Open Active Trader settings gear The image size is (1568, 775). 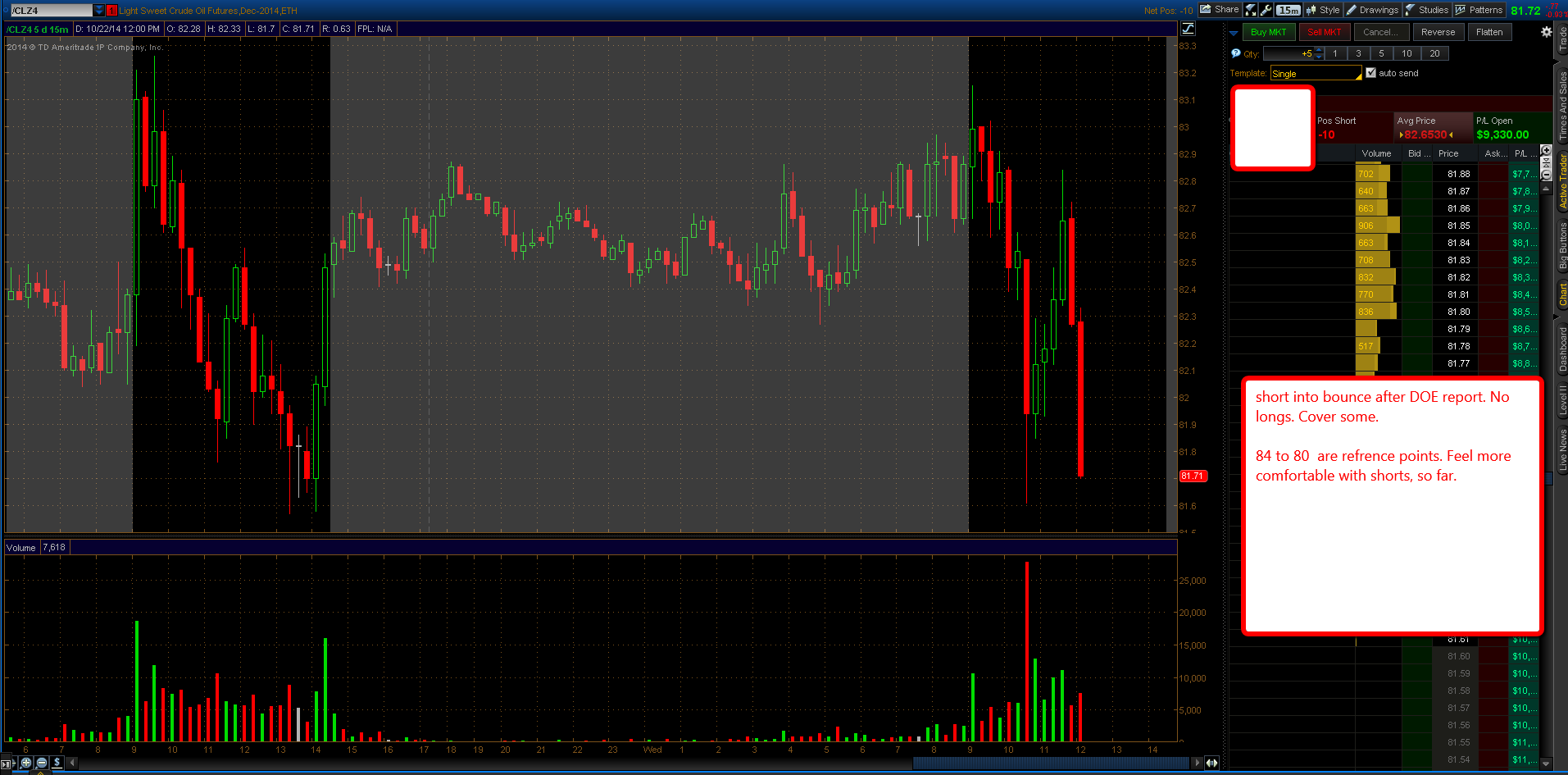coord(1546,32)
